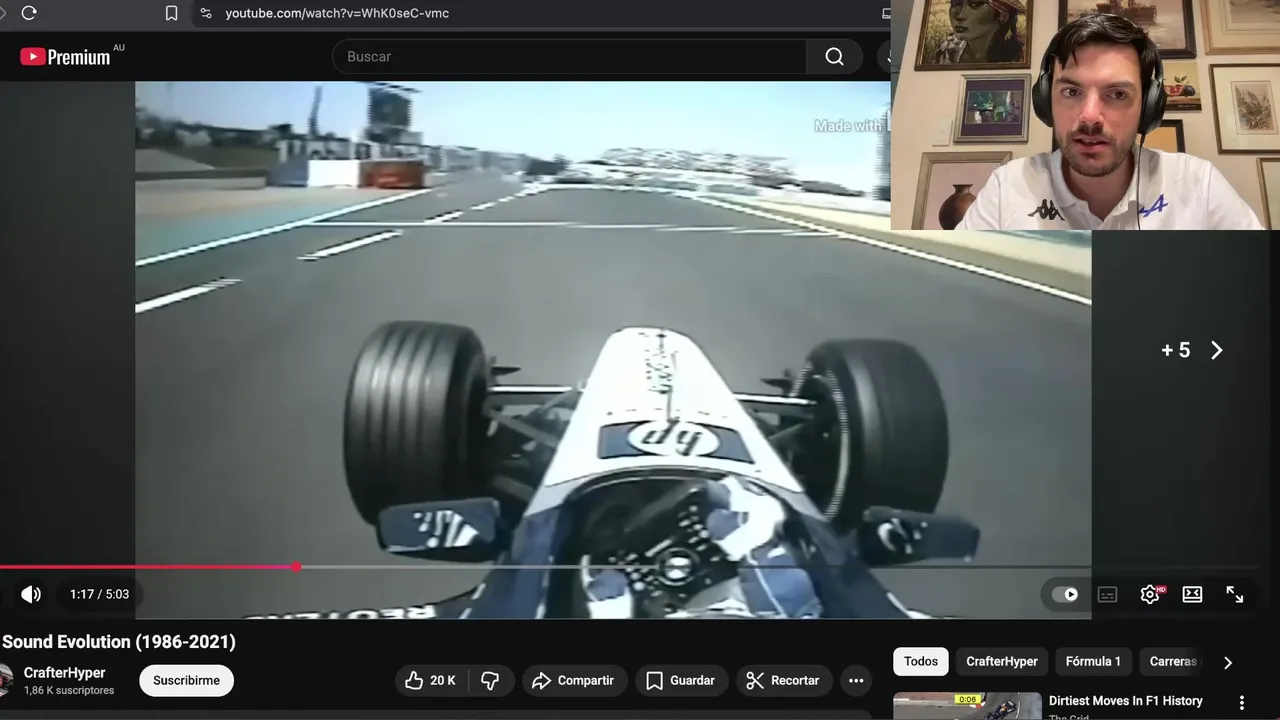Switch to theater mode view
This screenshot has width=1280, height=720.
[x=1192, y=594]
